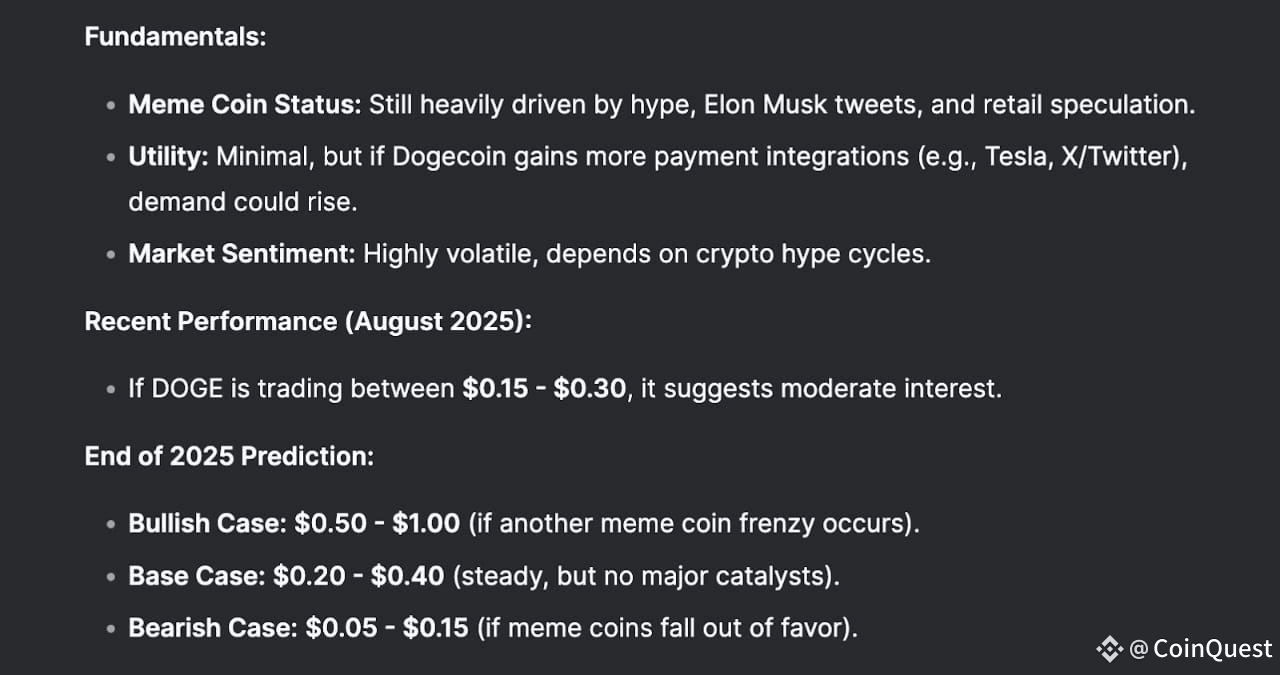Click the Bearish Case $0.05 - $0.15 text

[x=298, y=628]
